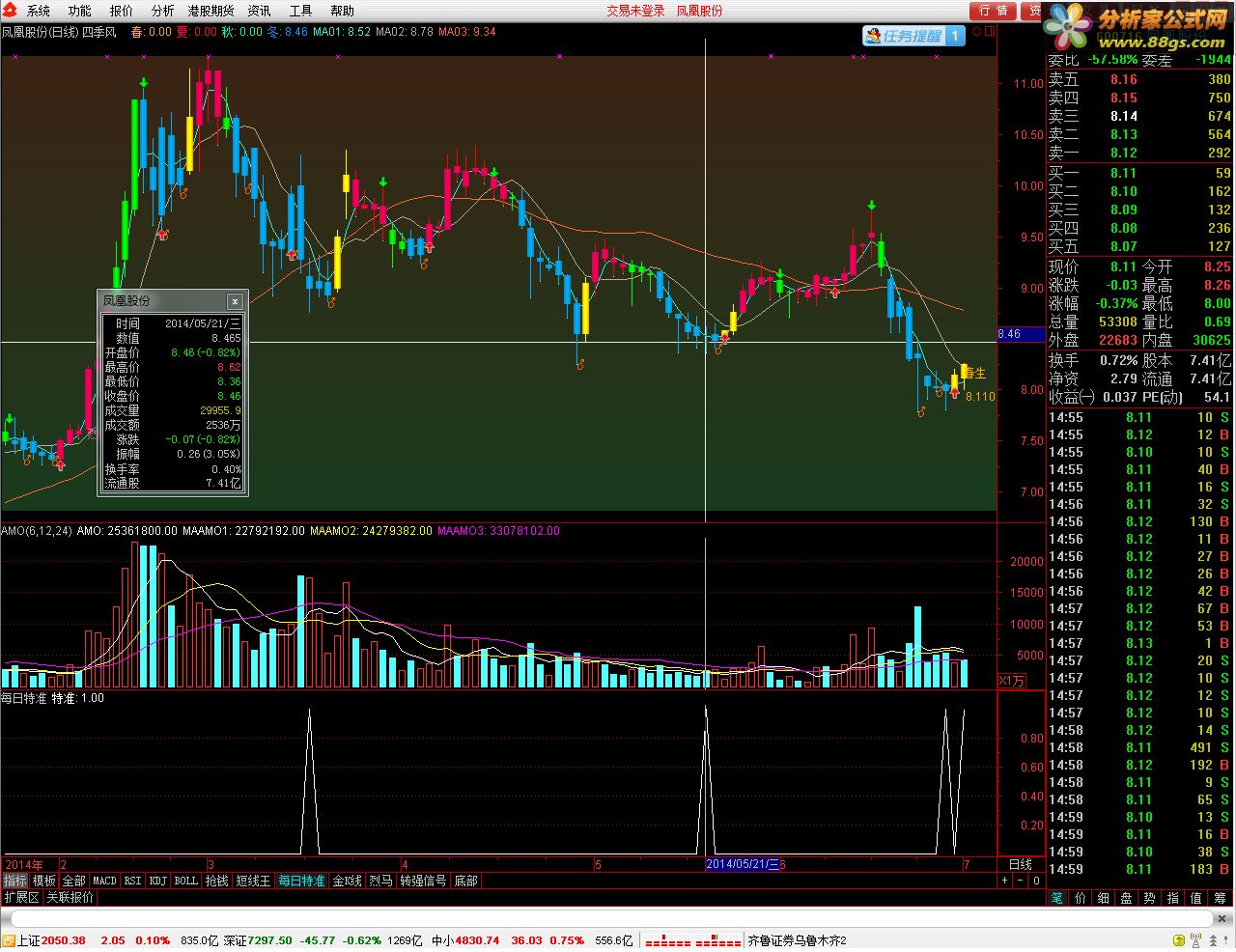Click the red connection signal indicator
1236x952 pixels.
[x=692, y=941]
